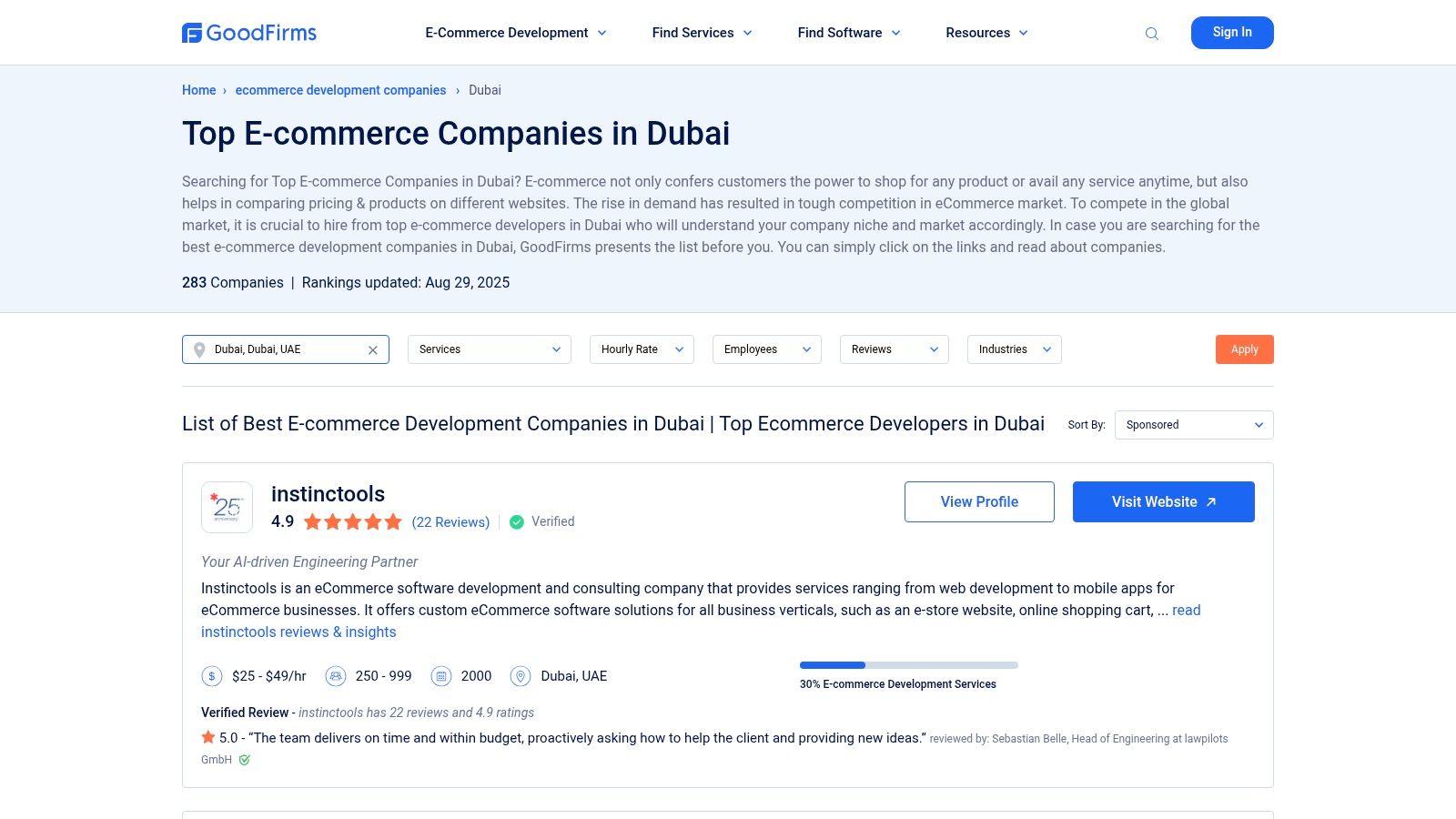1456x819 pixels.
Task: Click the founding year calendar icon beside 2000
Action: coord(442,676)
